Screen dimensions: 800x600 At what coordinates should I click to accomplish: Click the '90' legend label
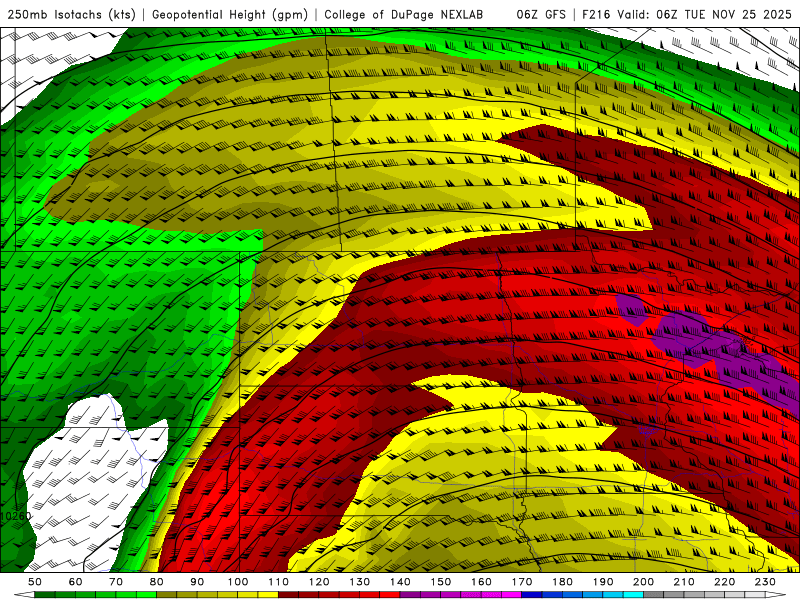tap(197, 582)
